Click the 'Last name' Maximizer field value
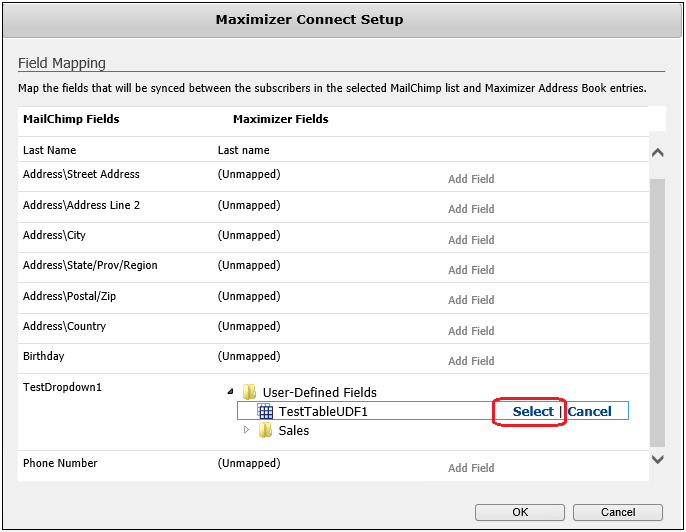Viewport: 686px width, 532px height. click(243, 150)
